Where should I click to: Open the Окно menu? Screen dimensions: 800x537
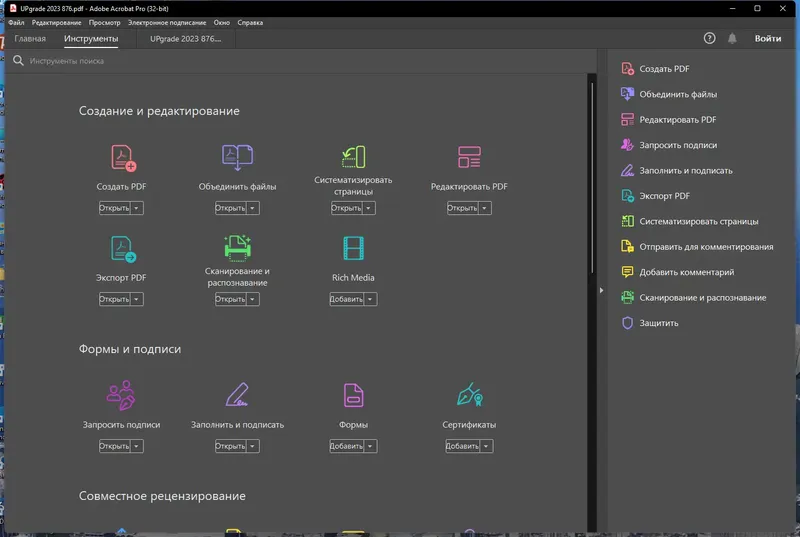pos(221,22)
